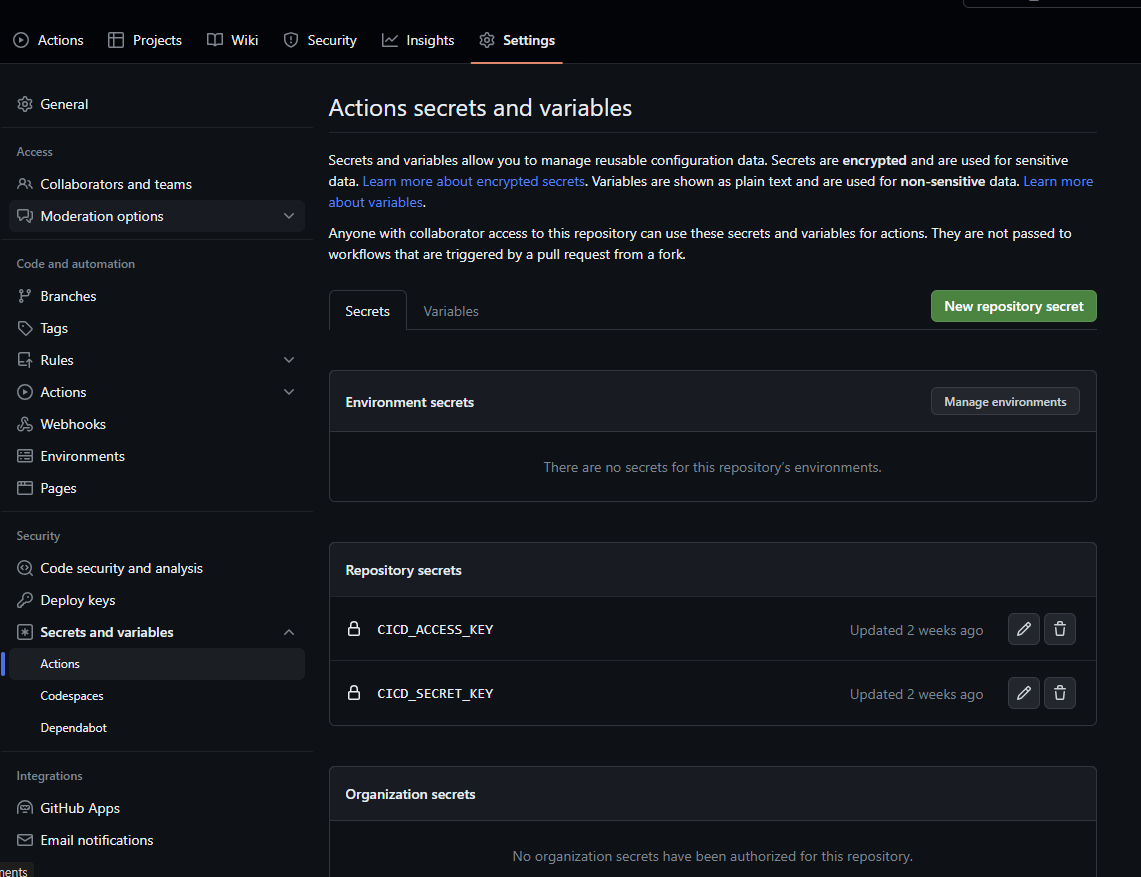This screenshot has height=877, width=1141.
Task: Click the Email notifications envelope icon
Action: tap(25, 841)
